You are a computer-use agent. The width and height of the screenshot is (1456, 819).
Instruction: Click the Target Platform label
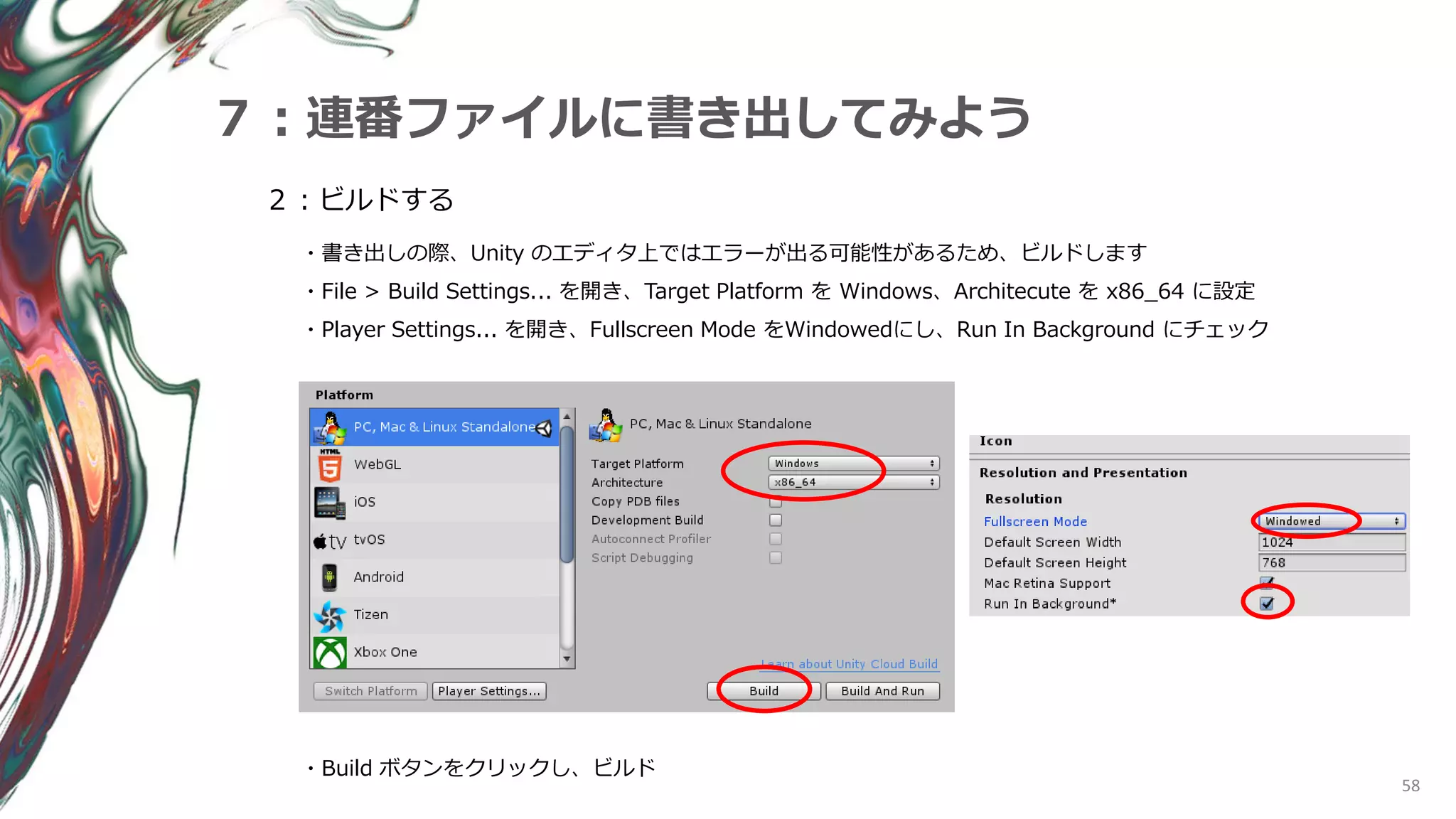click(x=637, y=464)
